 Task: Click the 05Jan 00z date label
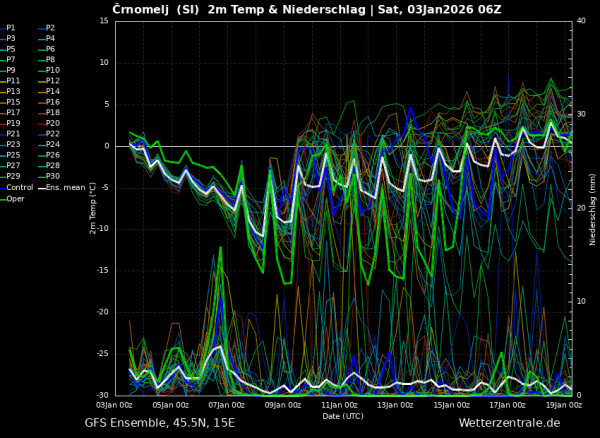coord(171,405)
